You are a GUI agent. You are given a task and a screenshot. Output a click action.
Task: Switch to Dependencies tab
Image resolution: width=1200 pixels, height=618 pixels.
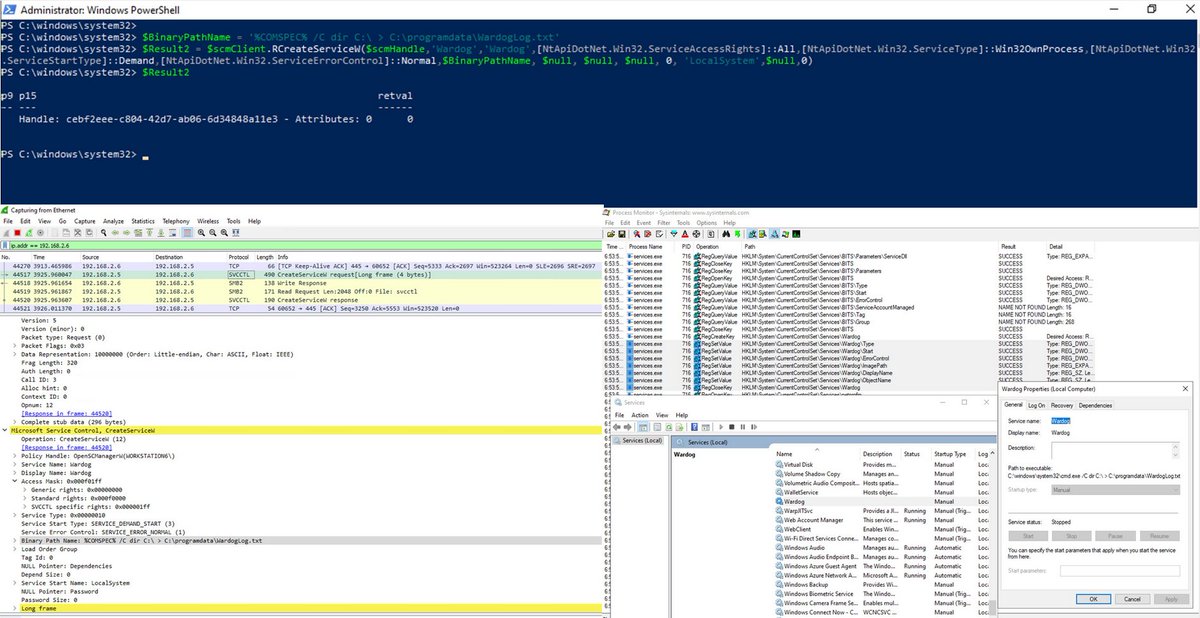pyautogui.click(x=1095, y=405)
